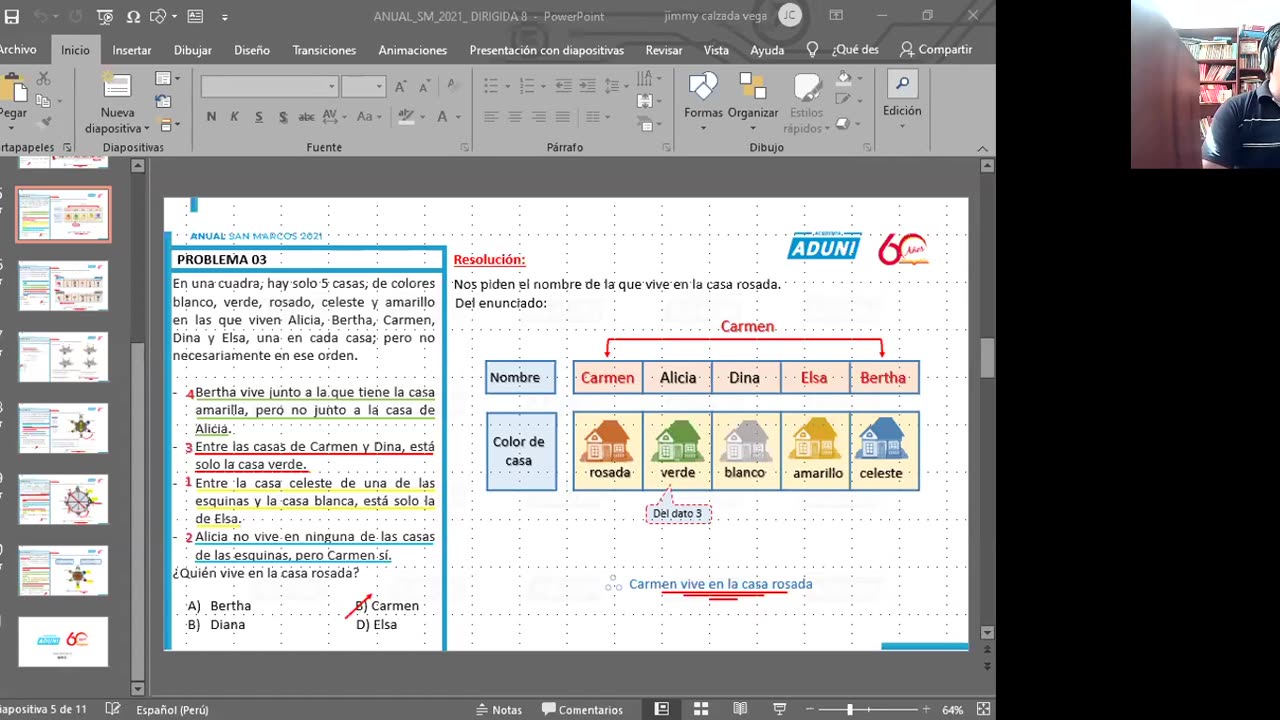Viewport: 1280px width, 720px height.
Task: Switch to the Transiciones tab
Action: point(324,50)
